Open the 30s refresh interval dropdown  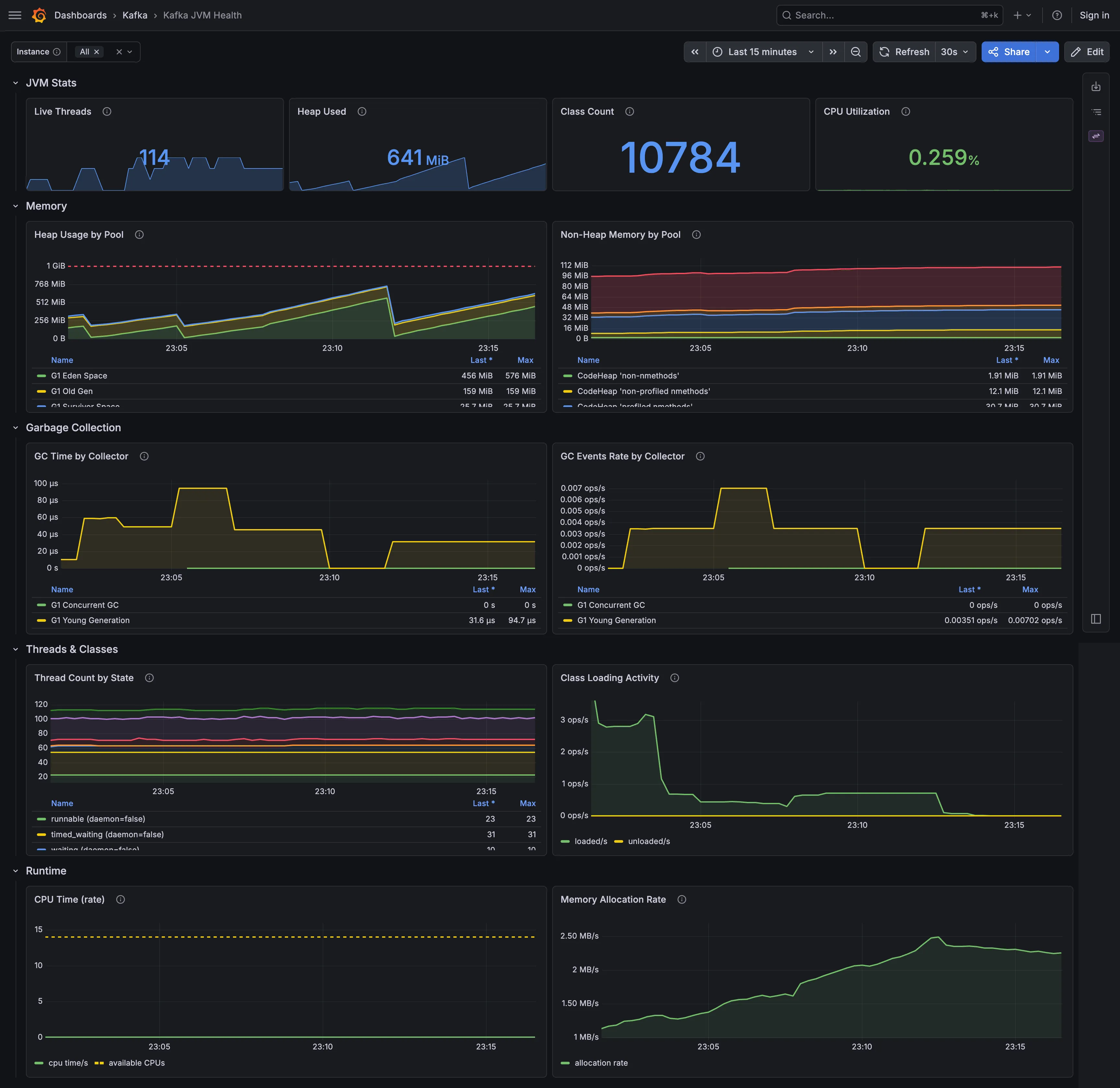coord(955,52)
